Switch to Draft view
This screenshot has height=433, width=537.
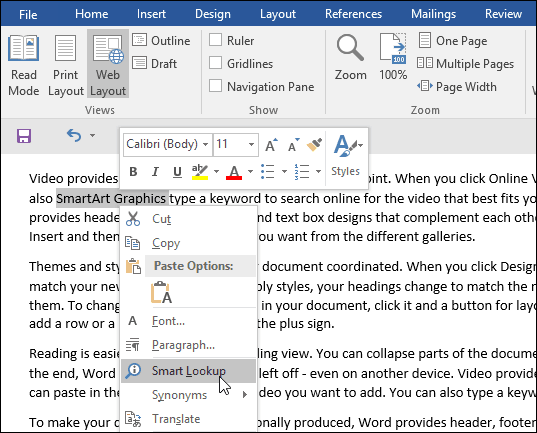click(155, 63)
